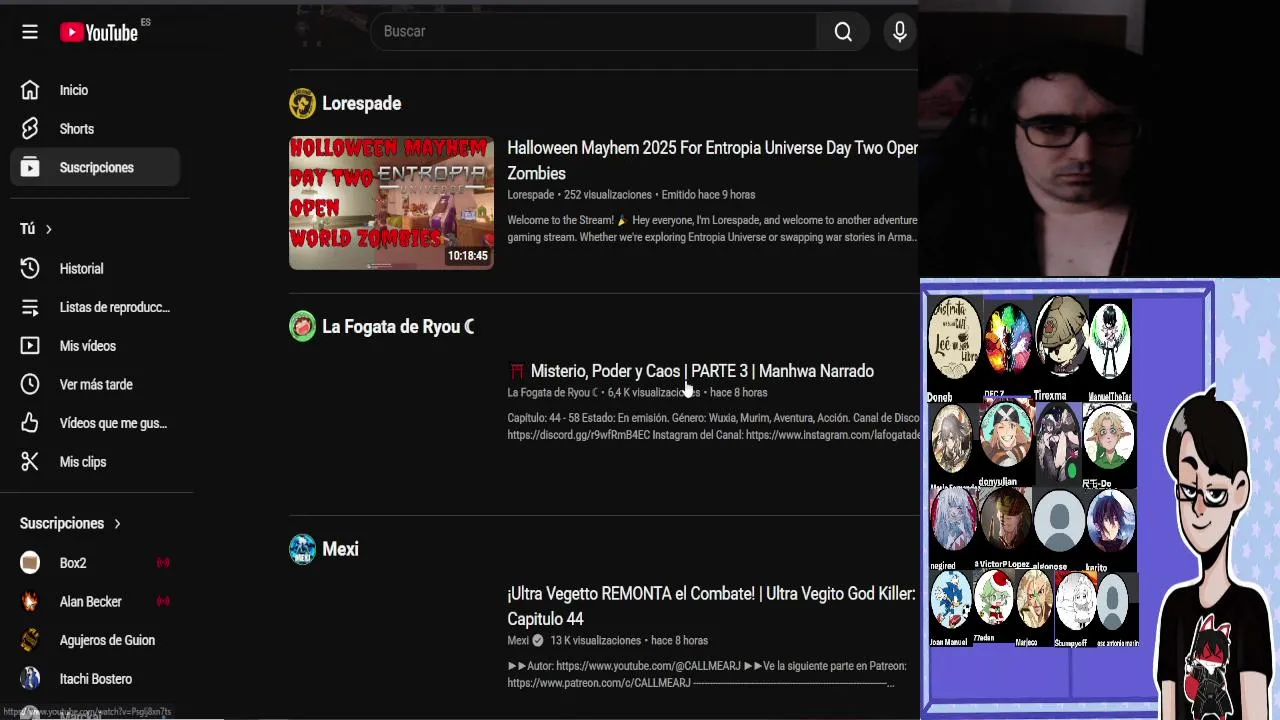Click the Stumpyeff avatar in overlay

[1076, 601]
